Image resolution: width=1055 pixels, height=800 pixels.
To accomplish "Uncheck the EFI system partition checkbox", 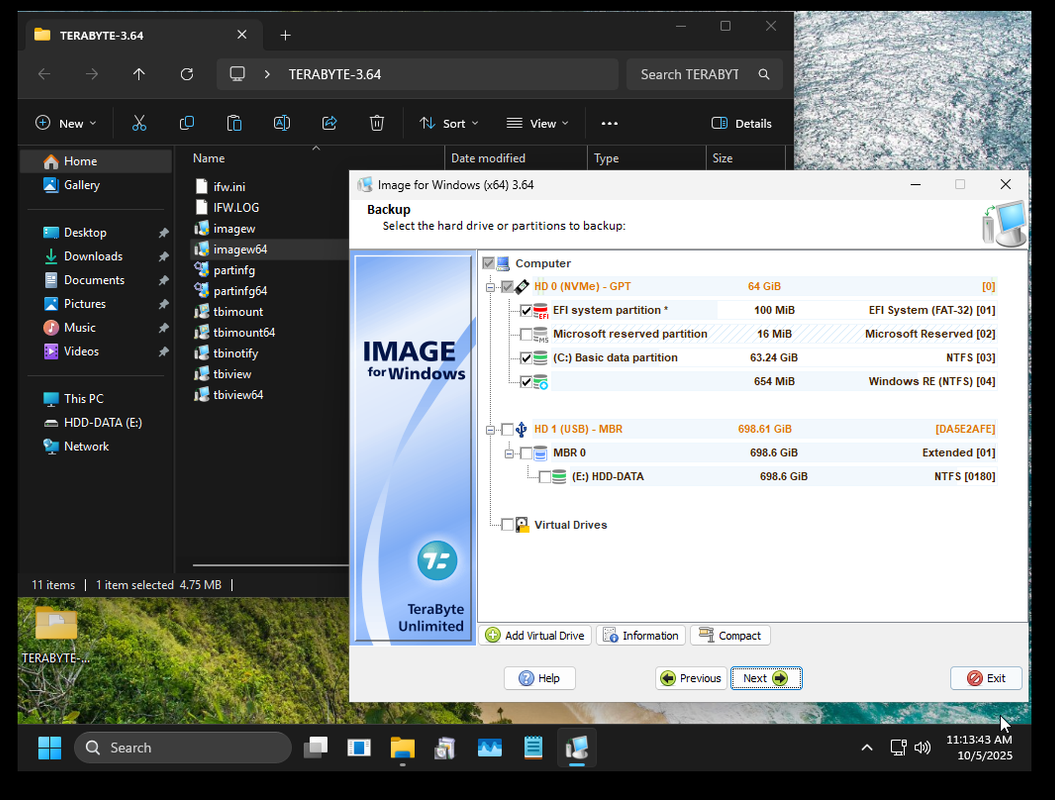I will pyautogui.click(x=526, y=311).
